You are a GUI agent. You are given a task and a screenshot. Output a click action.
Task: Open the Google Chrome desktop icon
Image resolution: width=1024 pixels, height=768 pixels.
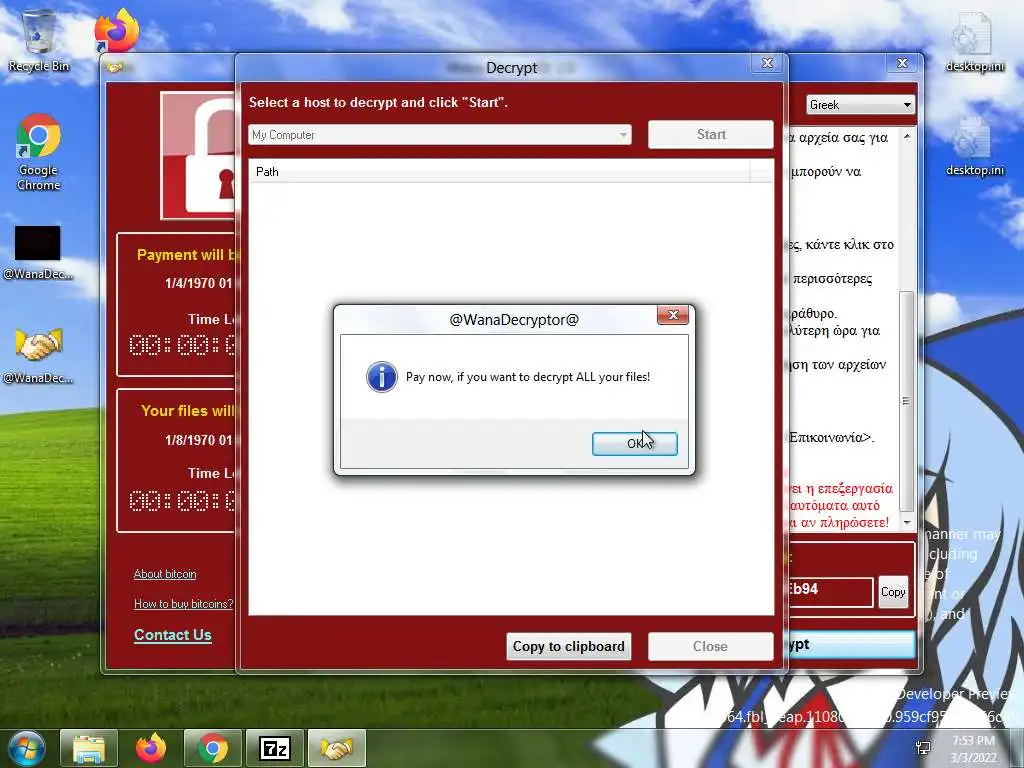(39, 152)
